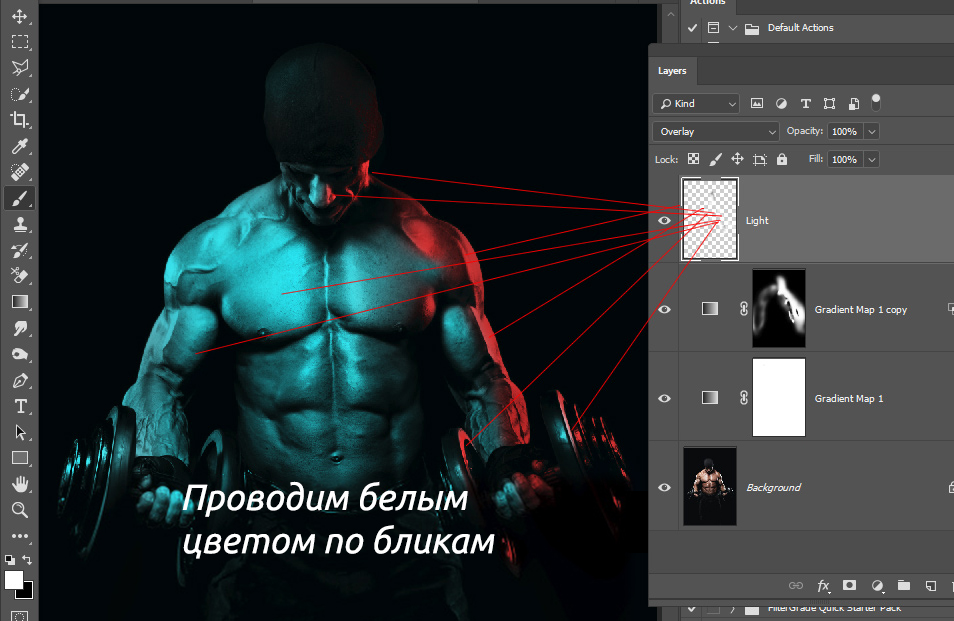Select the Light layer thumbnail

710,220
